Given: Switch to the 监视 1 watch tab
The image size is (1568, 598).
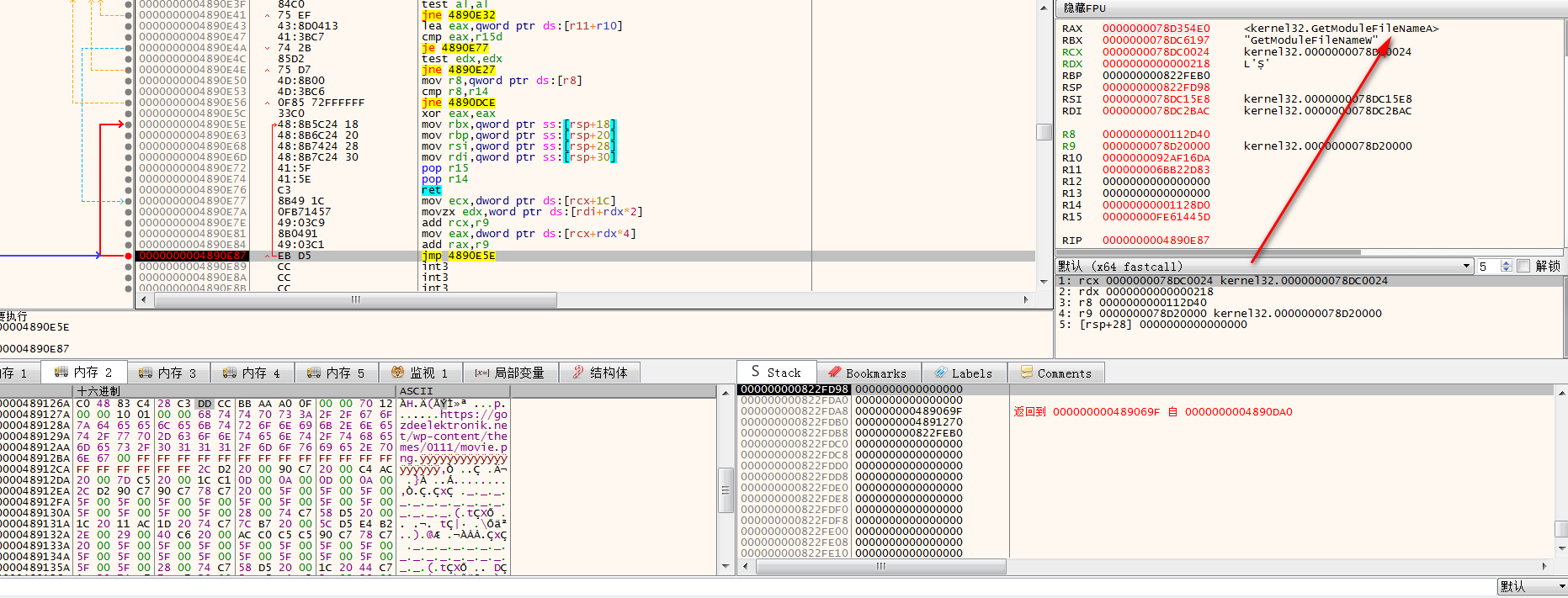Looking at the screenshot, I should click(x=421, y=373).
